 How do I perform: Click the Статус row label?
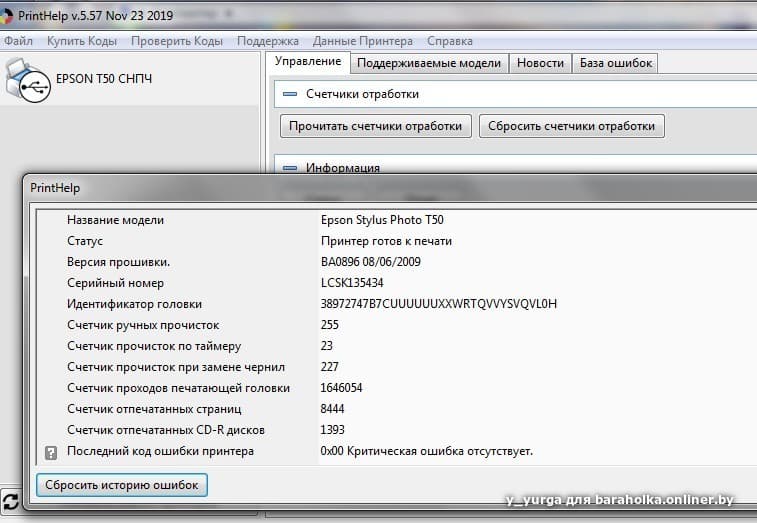click(x=85, y=241)
